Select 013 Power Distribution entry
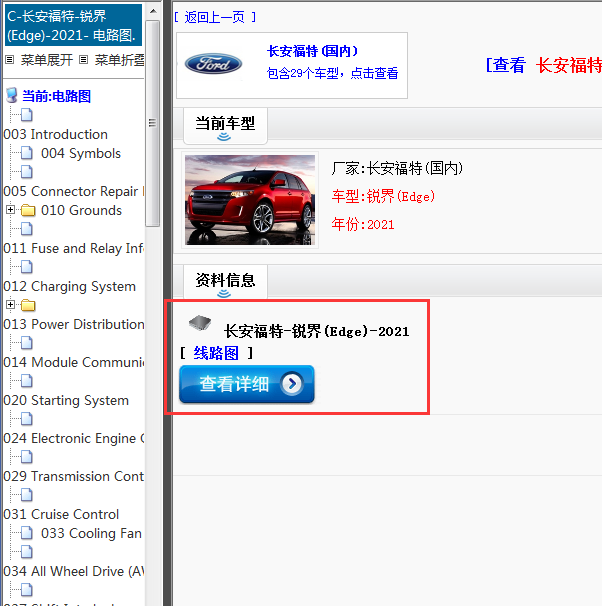The height and width of the screenshot is (606, 602). (x=73, y=324)
